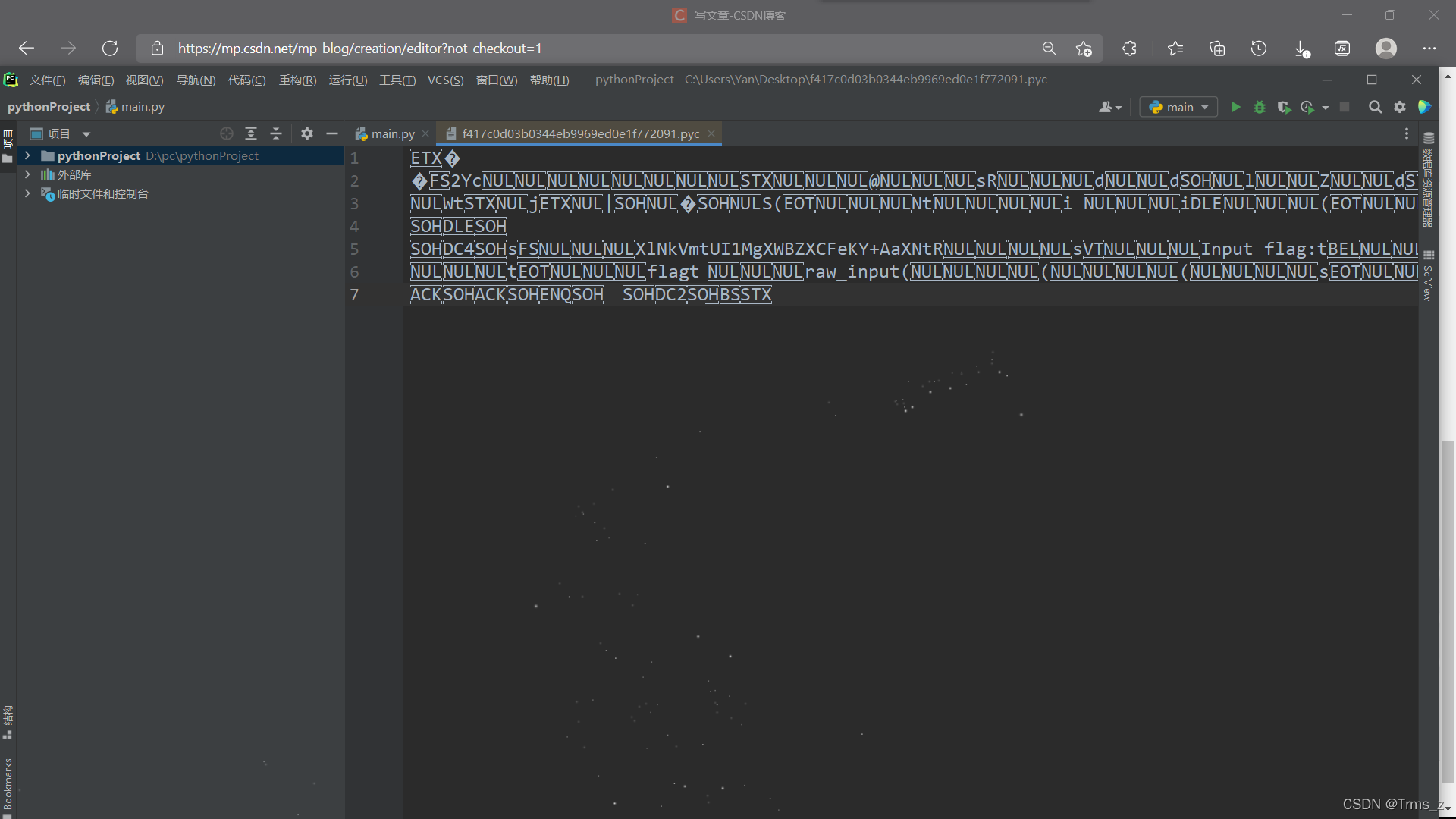Open dropdown arrow next to profile run icon
The width and height of the screenshot is (1456, 819).
(1326, 108)
